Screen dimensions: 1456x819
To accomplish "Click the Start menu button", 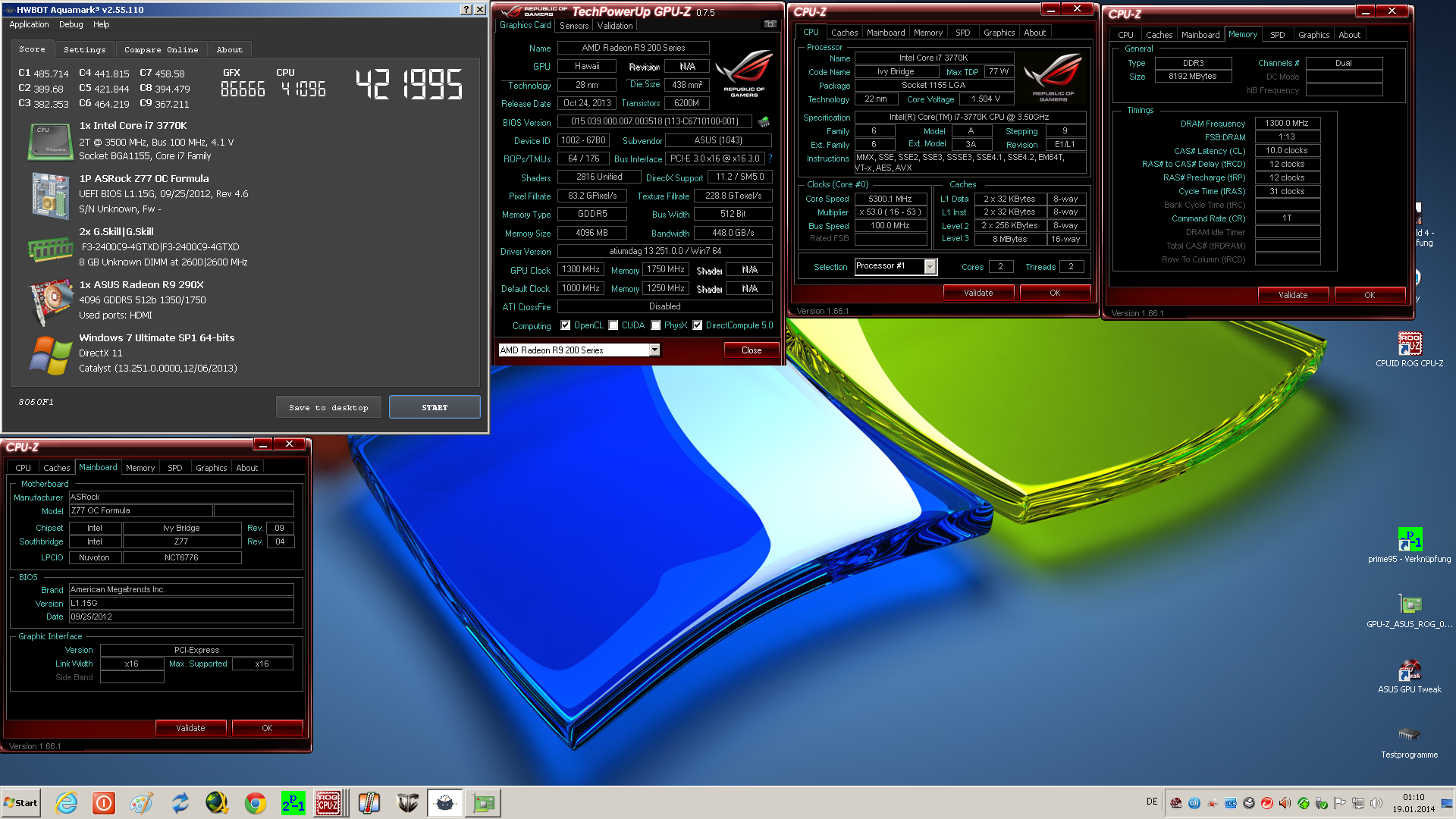I will (20, 803).
